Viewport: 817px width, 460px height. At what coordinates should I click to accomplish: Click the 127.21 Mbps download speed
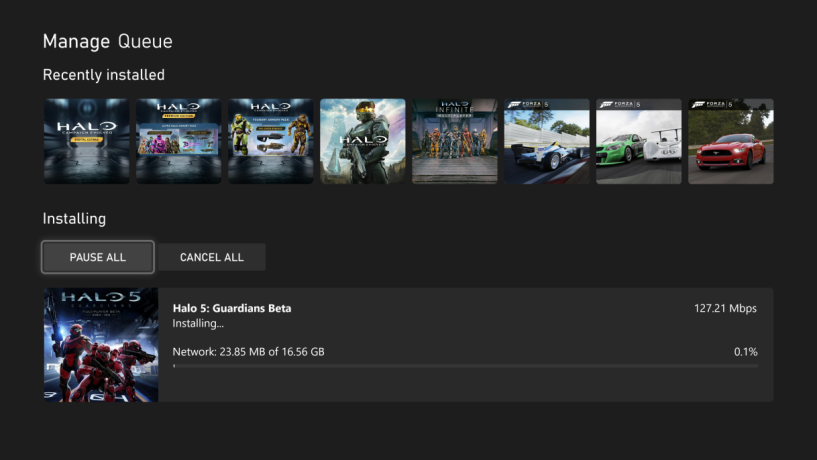click(x=725, y=308)
